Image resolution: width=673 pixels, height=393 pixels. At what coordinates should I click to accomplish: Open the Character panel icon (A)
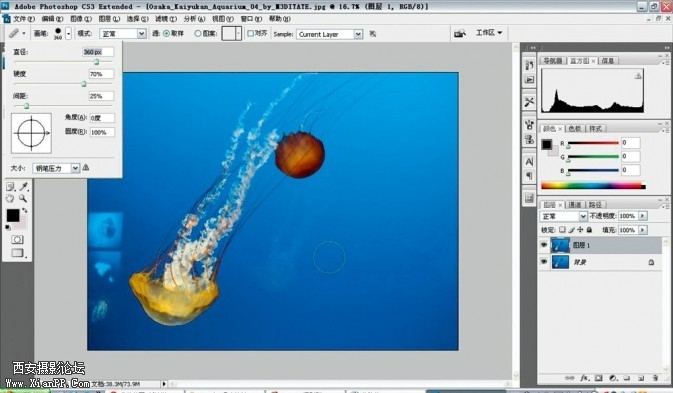(x=529, y=161)
